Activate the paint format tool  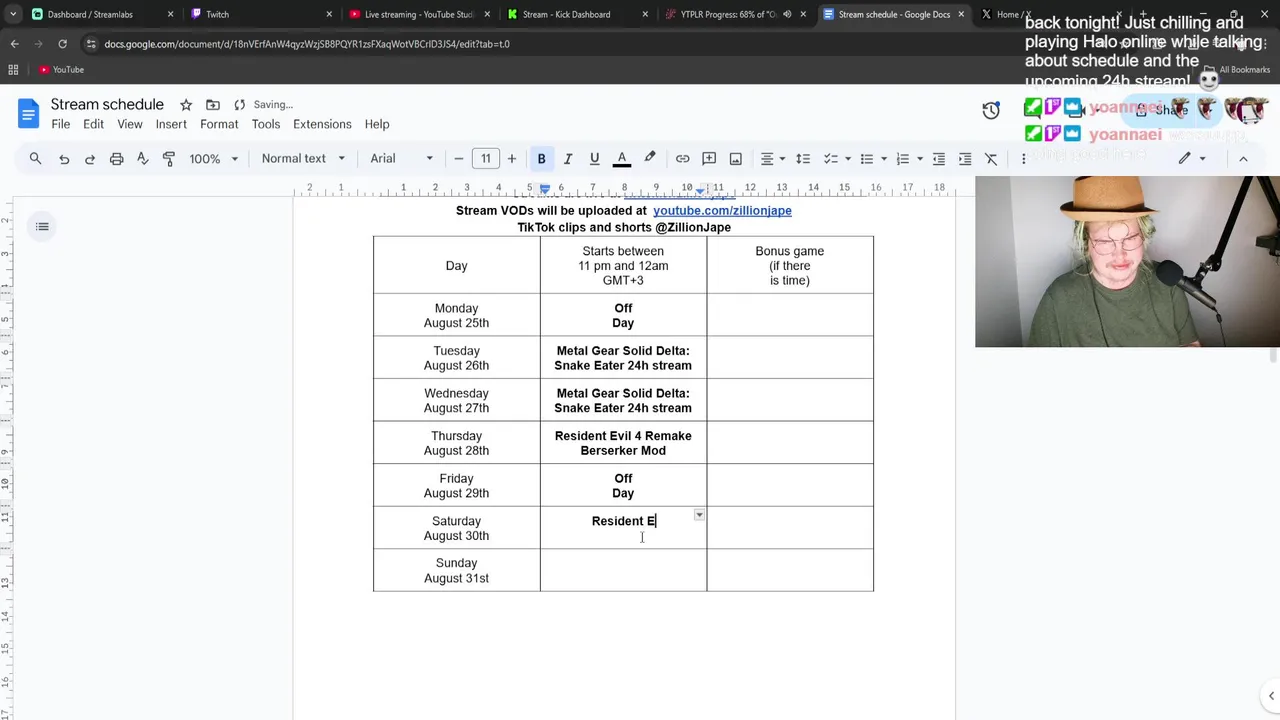tap(168, 158)
